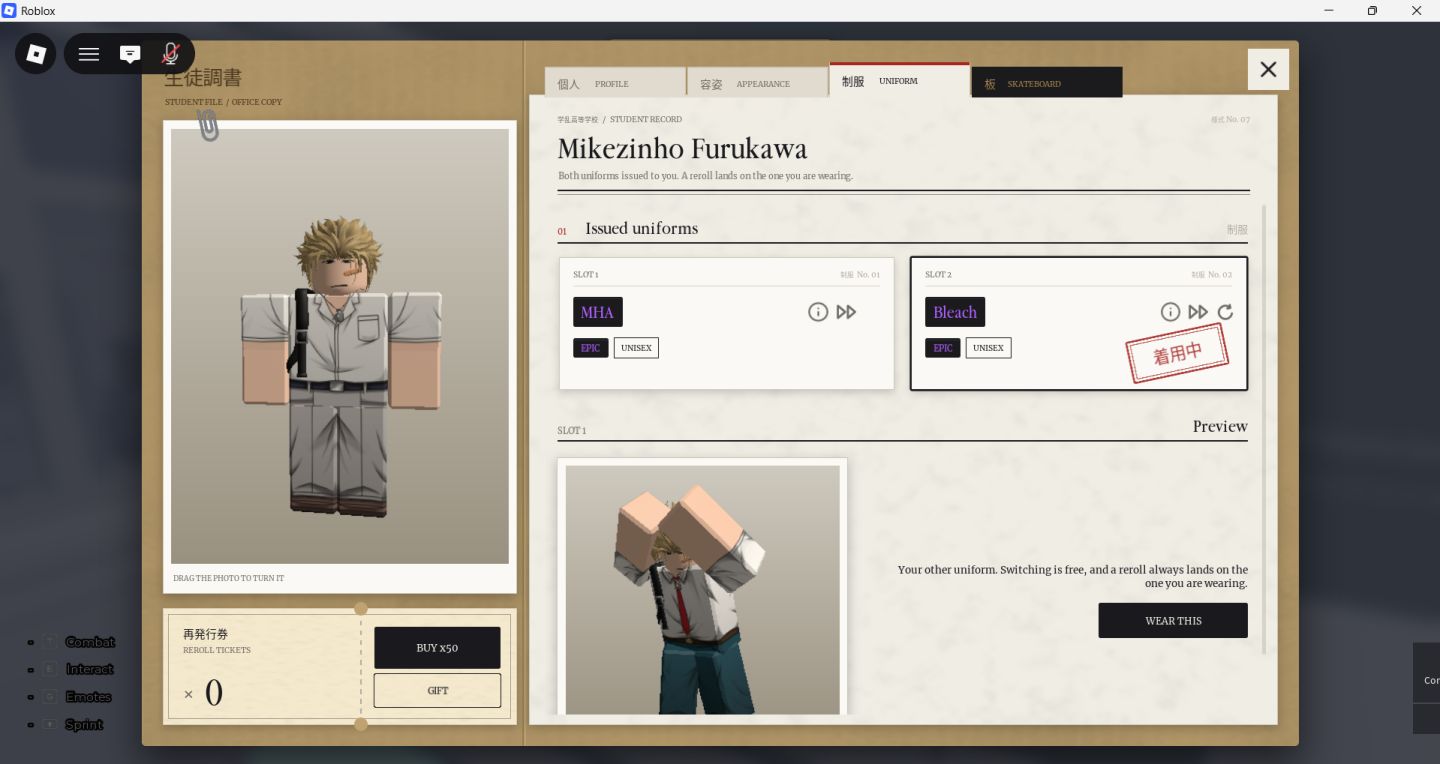Click the Preview heading
This screenshot has width=1440, height=764.
point(1220,426)
